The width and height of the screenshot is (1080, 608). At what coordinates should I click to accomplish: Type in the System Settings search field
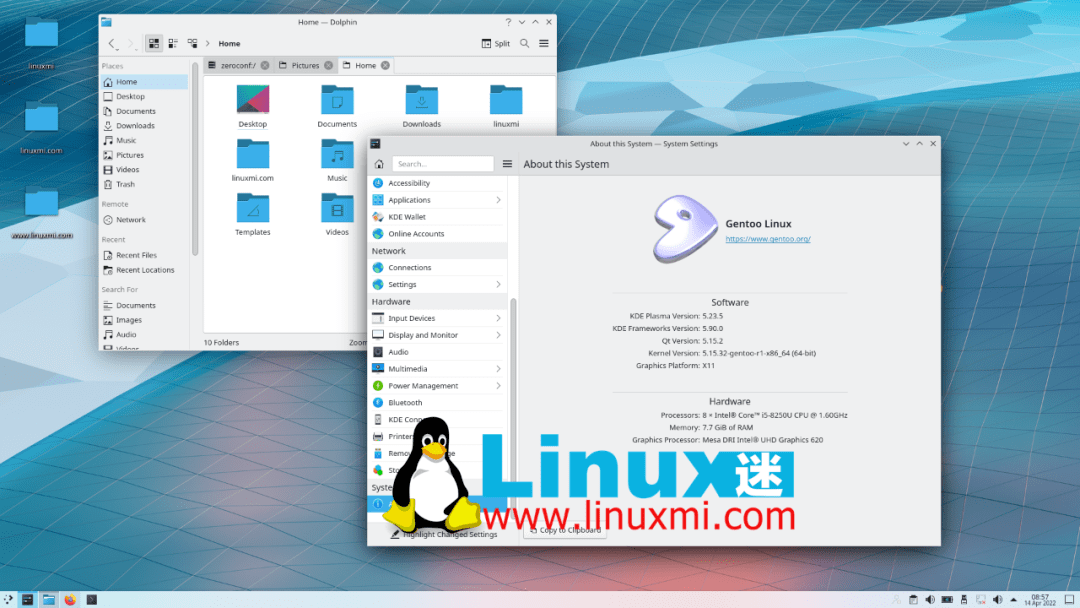443,163
